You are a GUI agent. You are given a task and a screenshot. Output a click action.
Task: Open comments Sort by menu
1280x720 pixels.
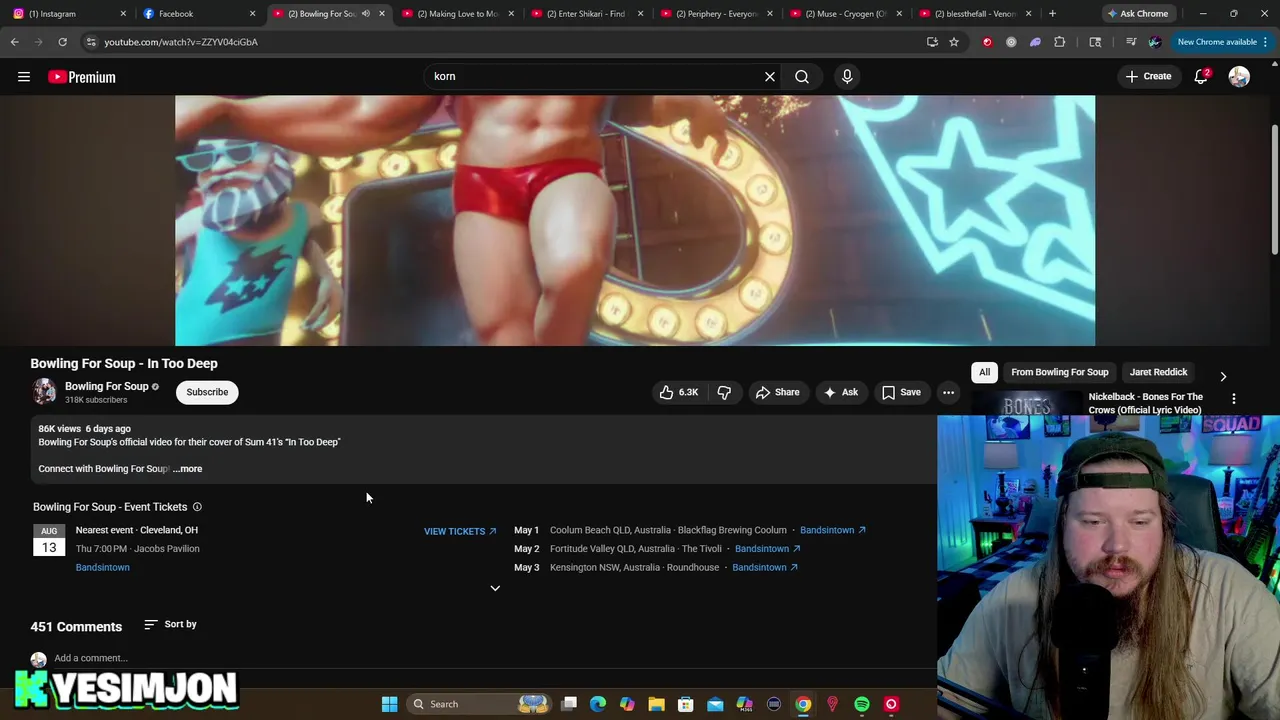(170, 624)
